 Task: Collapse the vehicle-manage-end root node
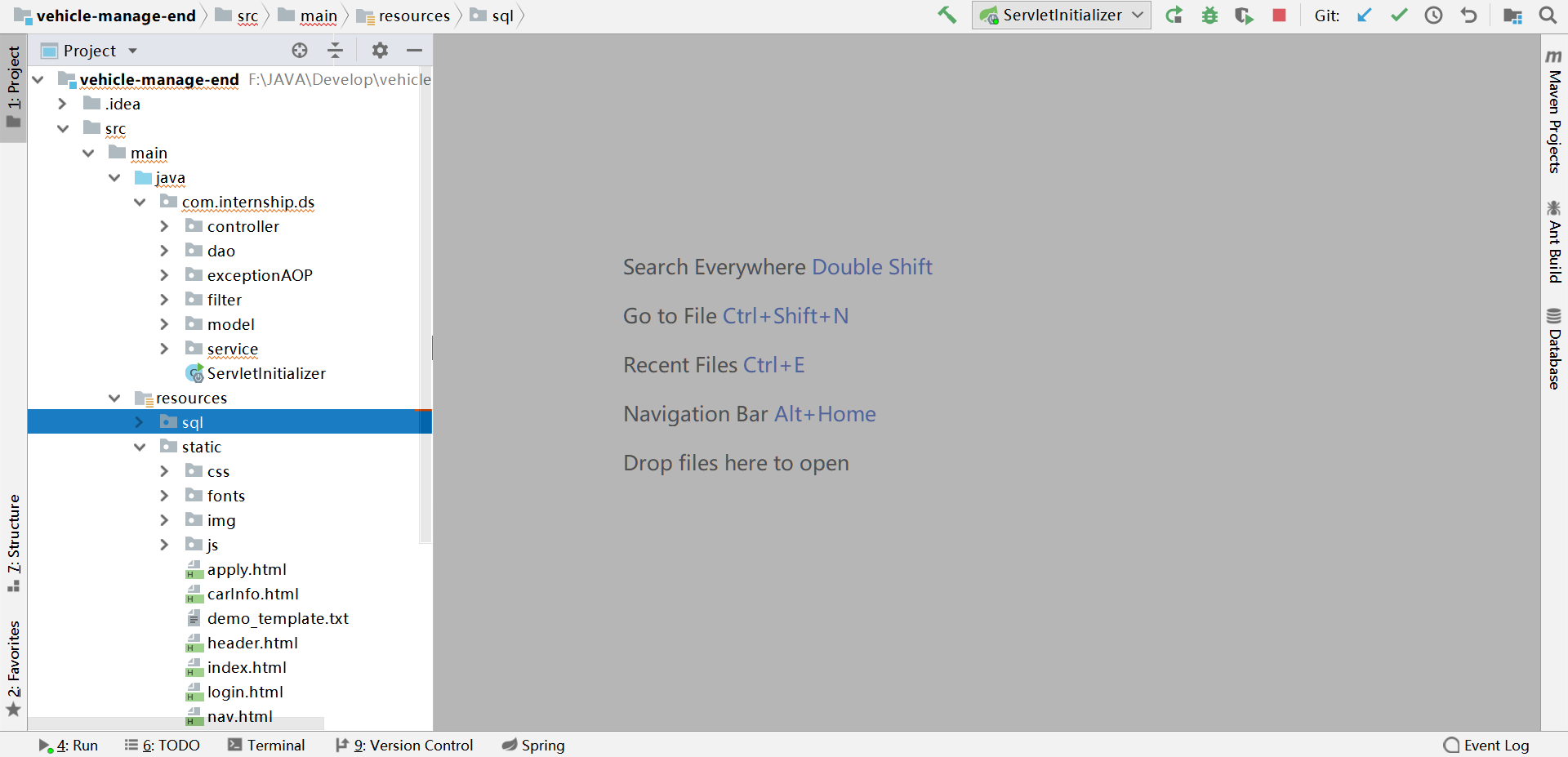(x=38, y=79)
